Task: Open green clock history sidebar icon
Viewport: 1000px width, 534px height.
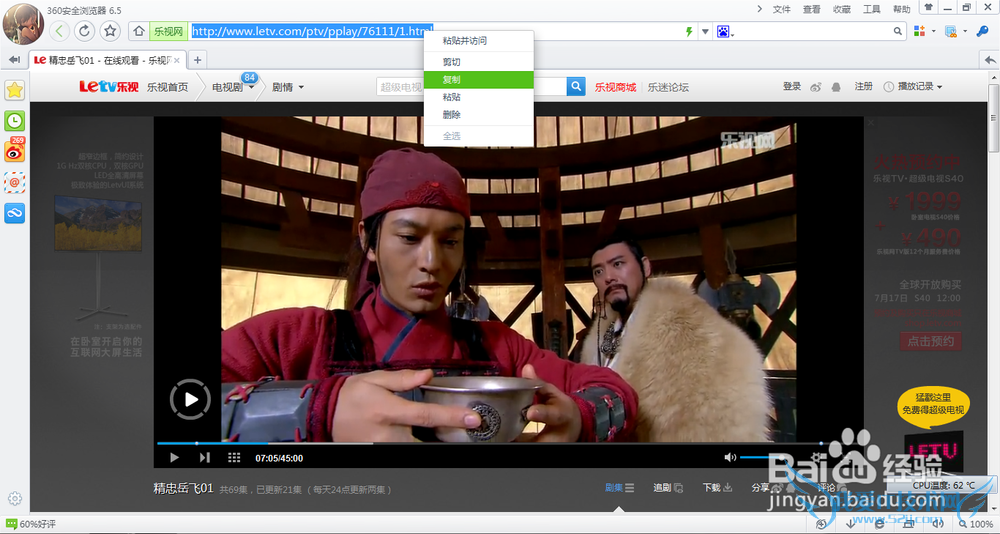Action: click(x=15, y=121)
